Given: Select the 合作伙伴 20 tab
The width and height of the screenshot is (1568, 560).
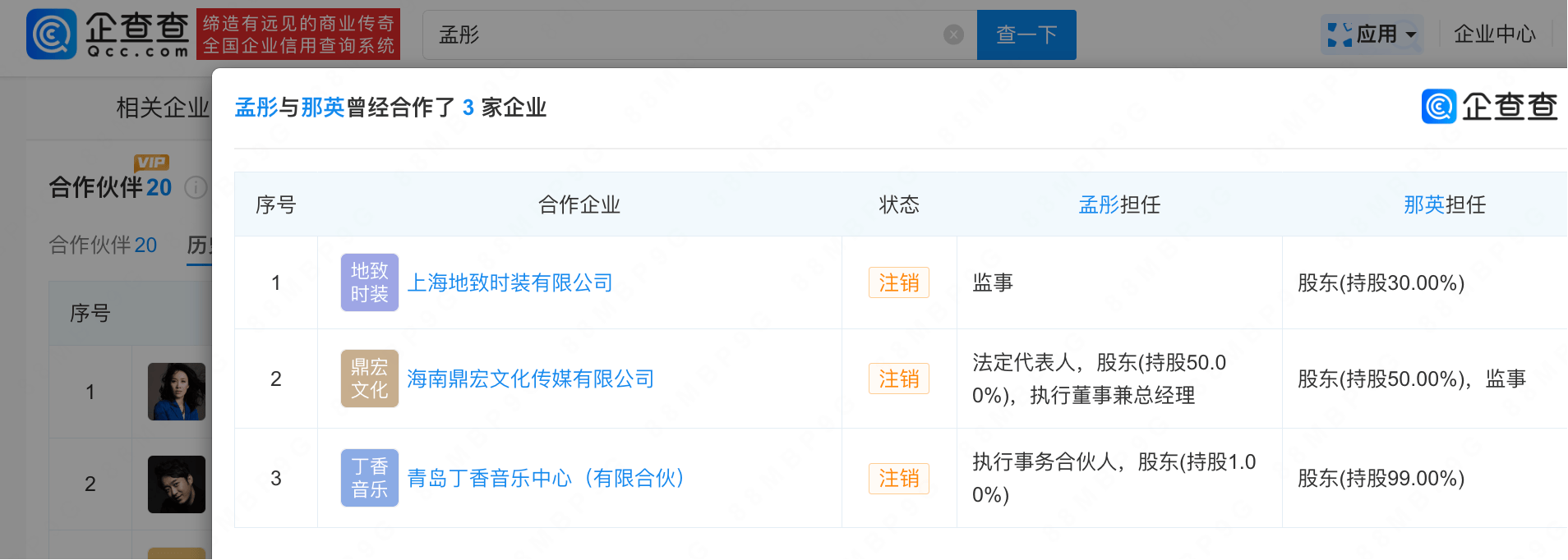Looking at the screenshot, I should (x=103, y=245).
